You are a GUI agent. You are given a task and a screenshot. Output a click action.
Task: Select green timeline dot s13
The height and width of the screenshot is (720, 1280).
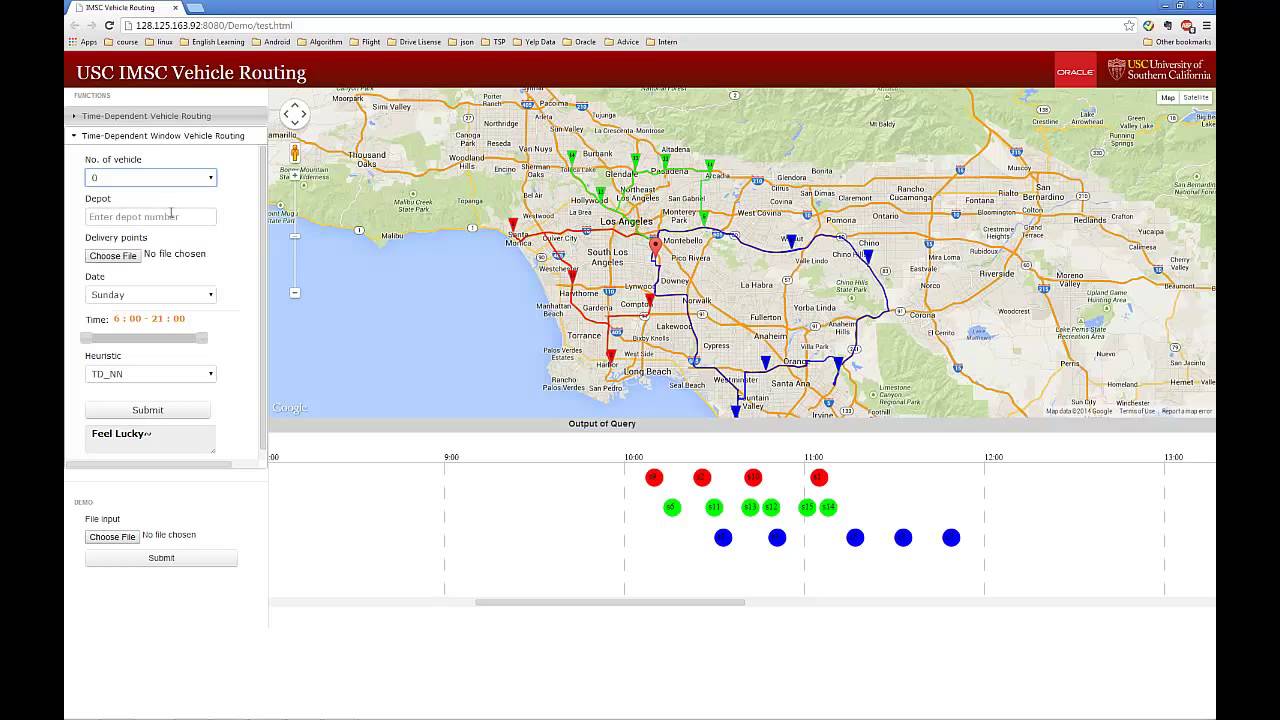pyautogui.click(x=750, y=508)
